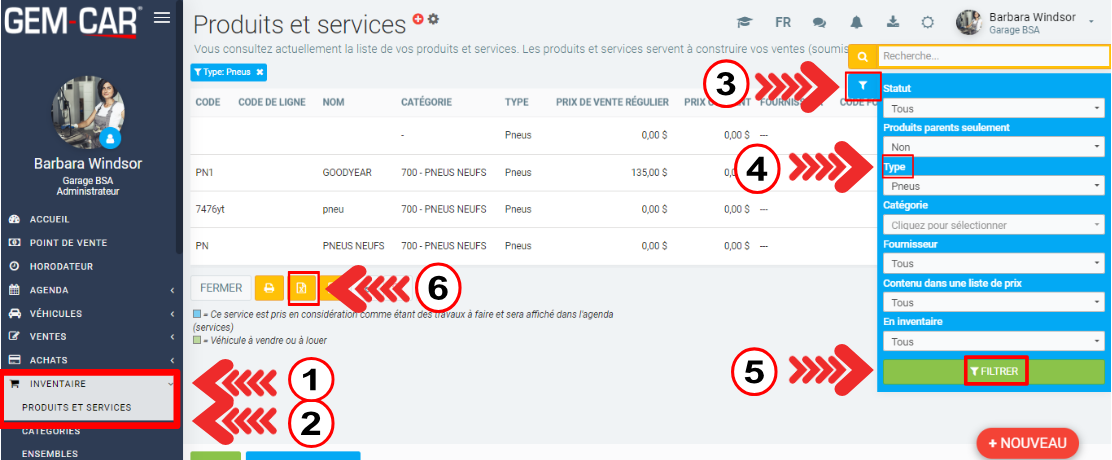This screenshot has width=1112, height=460.
Task: Select Produits et services in sidebar
Action: (x=77, y=408)
